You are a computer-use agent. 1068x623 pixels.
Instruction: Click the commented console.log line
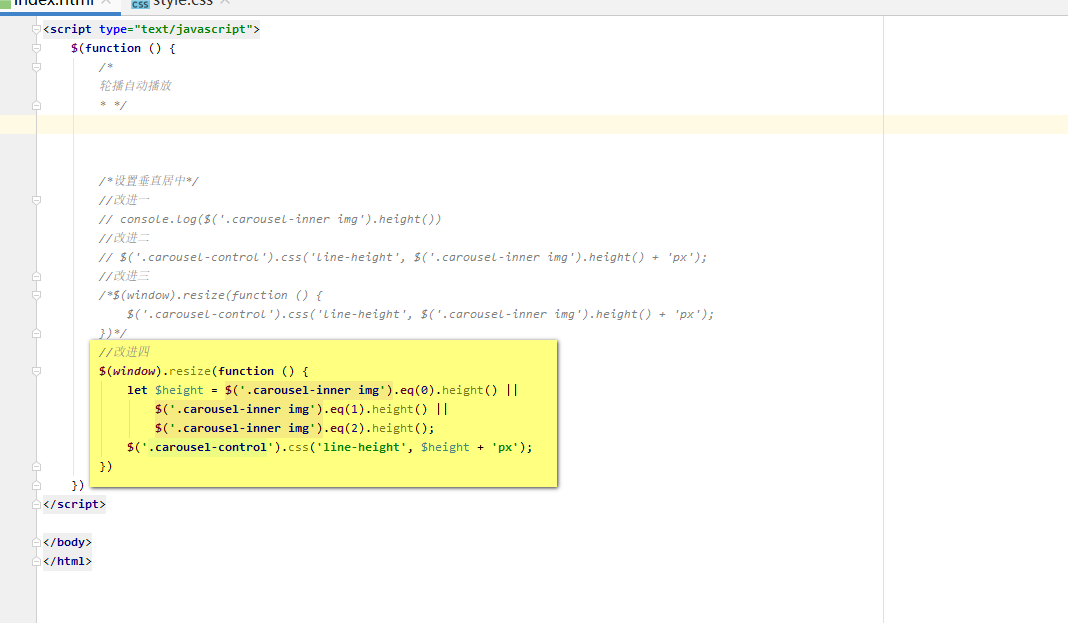tap(270, 219)
